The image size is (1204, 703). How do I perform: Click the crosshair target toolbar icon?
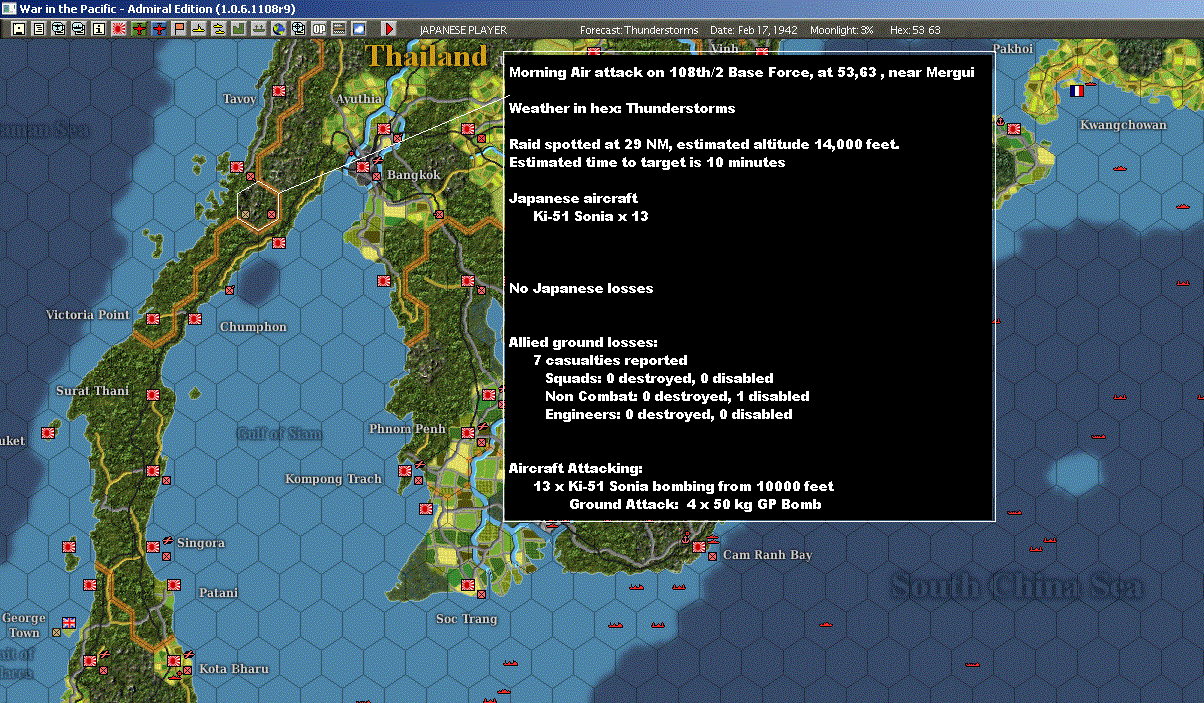[x=299, y=29]
